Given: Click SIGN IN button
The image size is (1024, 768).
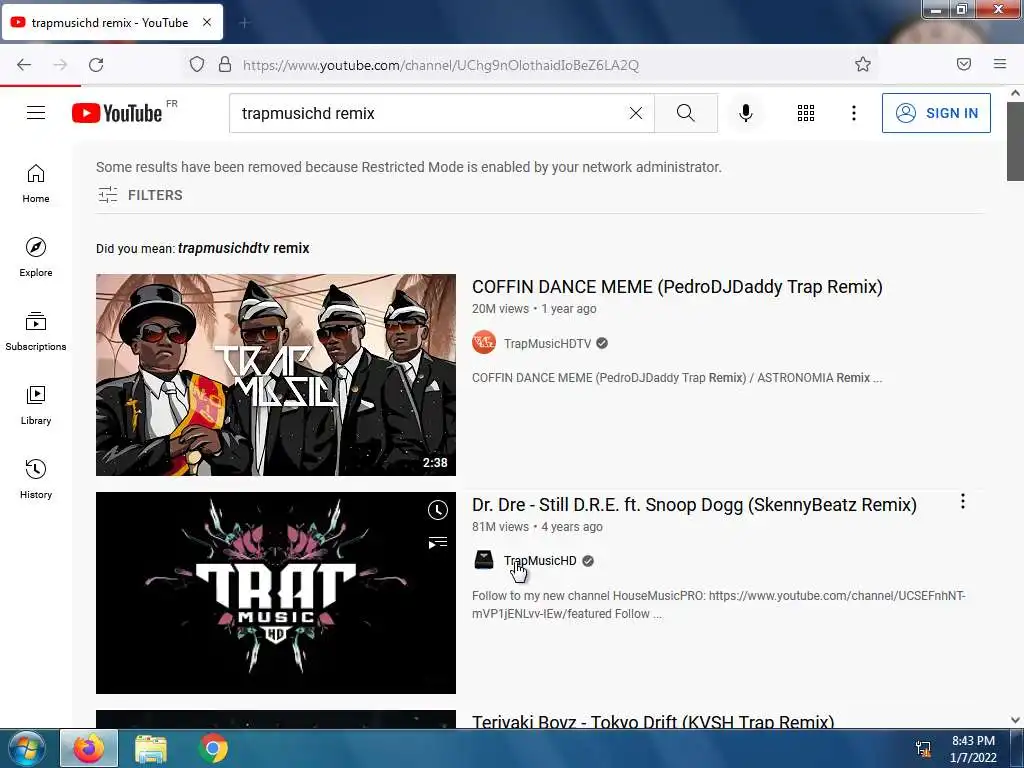Looking at the screenshot, I should (x=936, y=113).
